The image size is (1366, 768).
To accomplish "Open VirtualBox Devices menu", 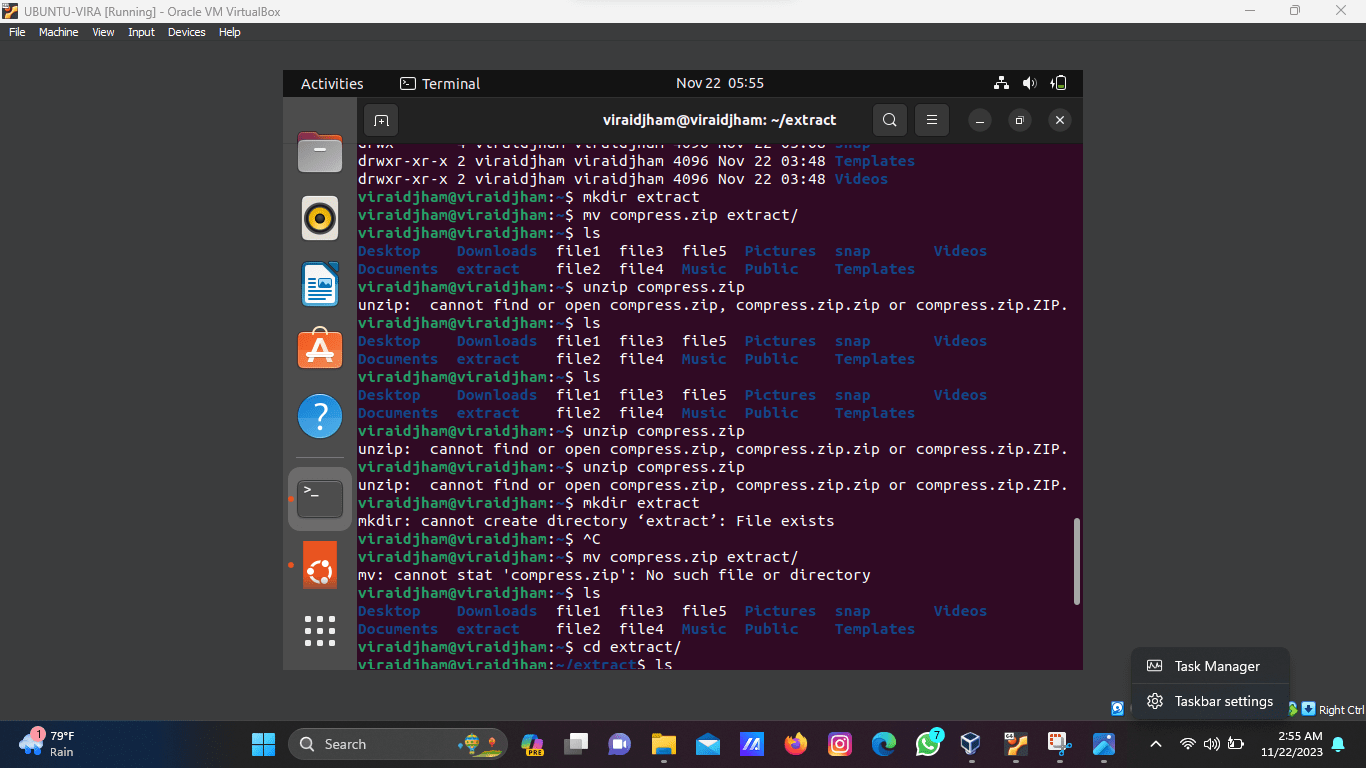I will click(x=186, y=32).
